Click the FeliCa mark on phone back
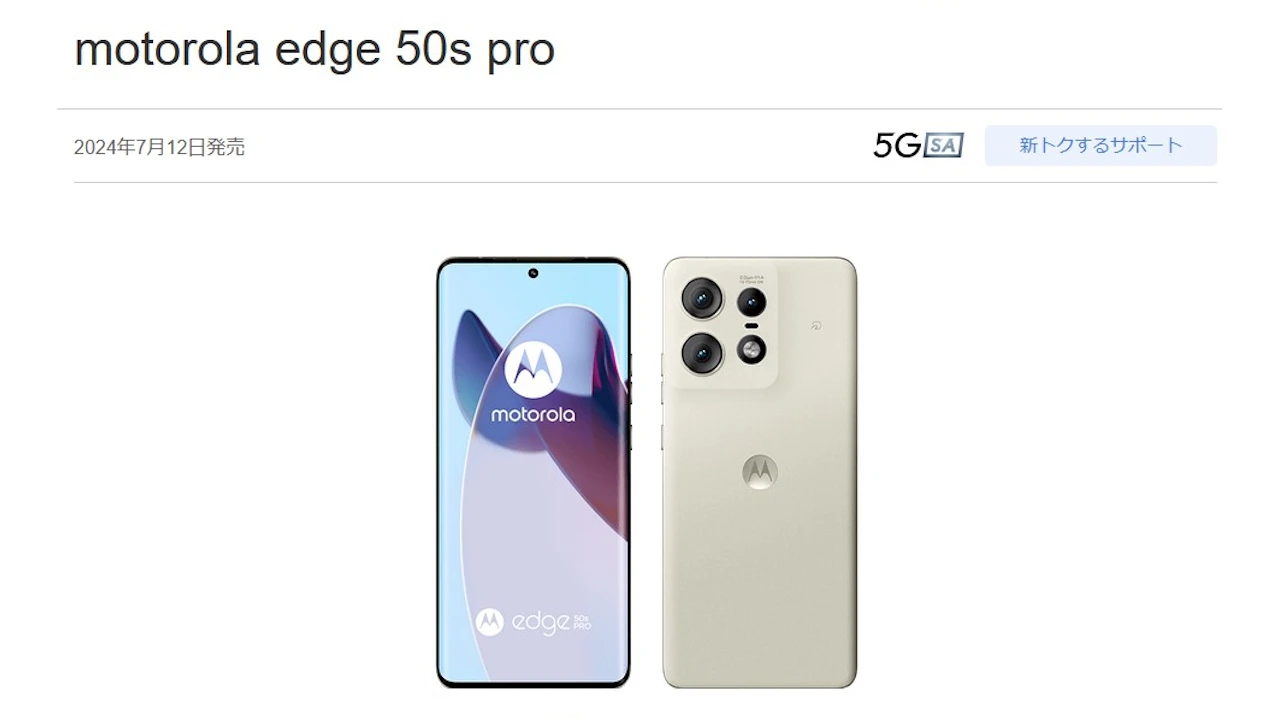This screenshot has width=1280, height=720. pos(818,326)
